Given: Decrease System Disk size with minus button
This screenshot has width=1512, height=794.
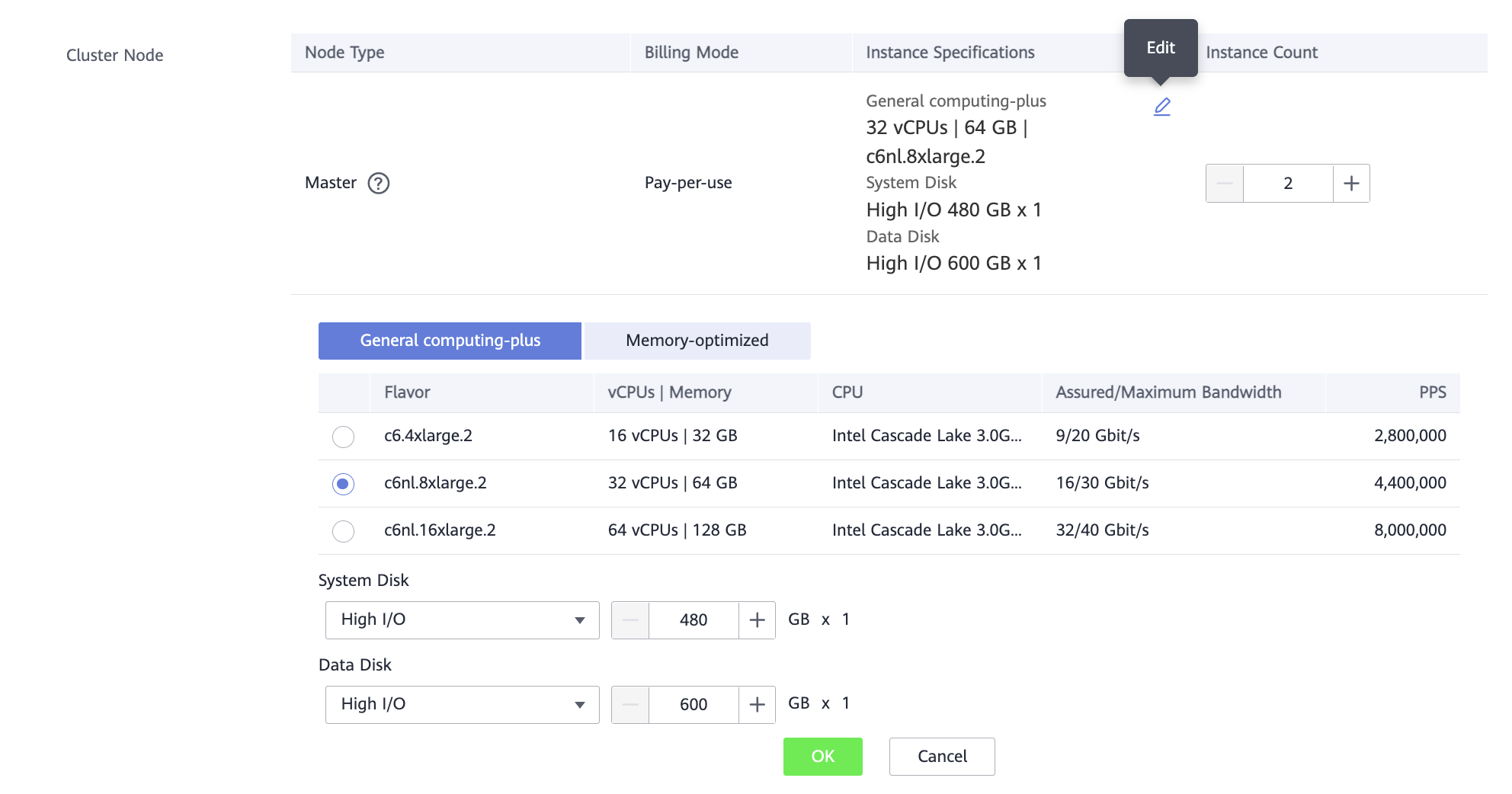Looking at the screenshot, I should 630,620.
